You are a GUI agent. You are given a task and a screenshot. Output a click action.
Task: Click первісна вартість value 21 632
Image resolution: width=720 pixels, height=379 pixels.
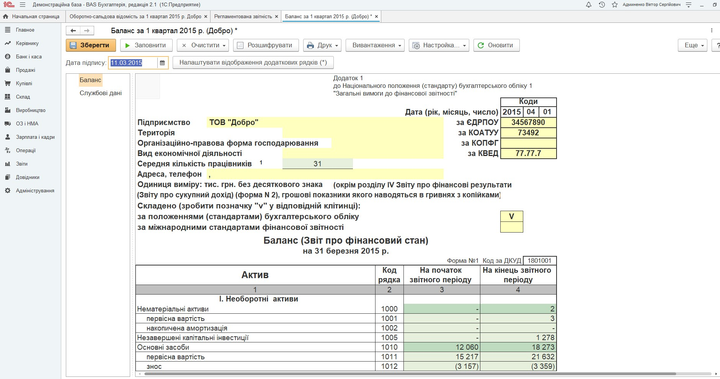(x=518, y=357)
